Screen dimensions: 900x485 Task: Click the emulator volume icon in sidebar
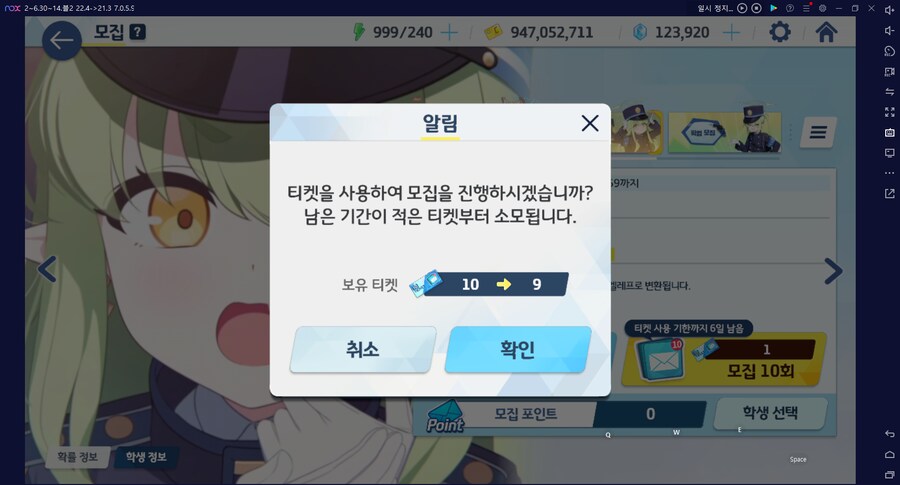[x=889, y=10]
